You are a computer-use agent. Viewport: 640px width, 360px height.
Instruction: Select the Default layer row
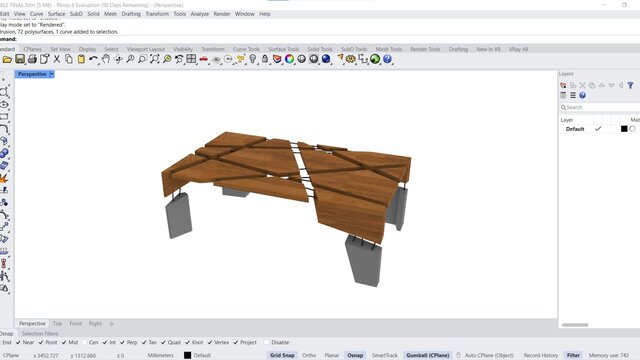pos(600,129)
